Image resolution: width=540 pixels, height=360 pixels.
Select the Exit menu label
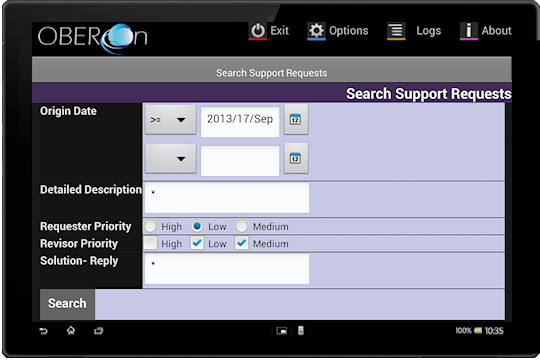pos(279,31)
